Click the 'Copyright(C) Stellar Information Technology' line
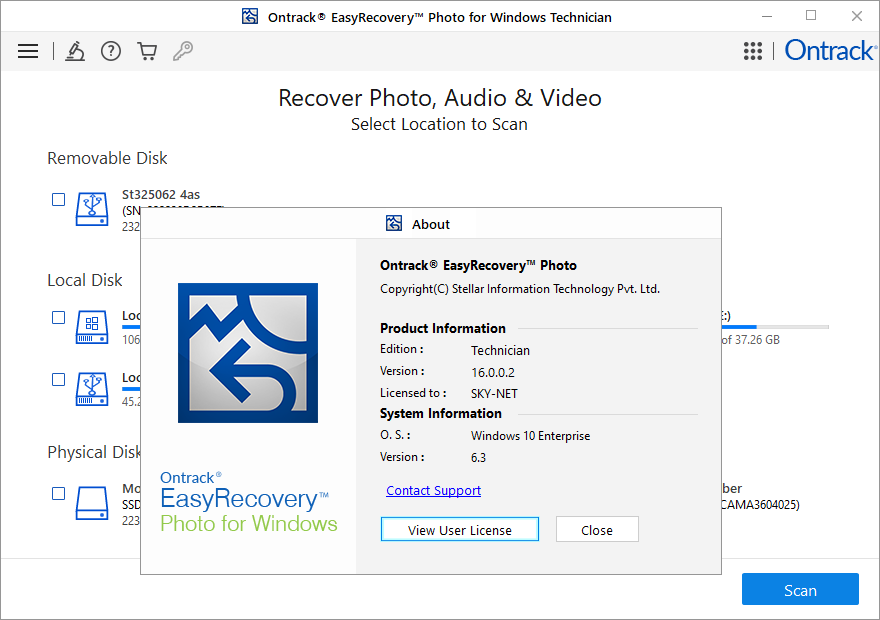Viewport: 880px width, 620px height. click(x=520, y=289)
